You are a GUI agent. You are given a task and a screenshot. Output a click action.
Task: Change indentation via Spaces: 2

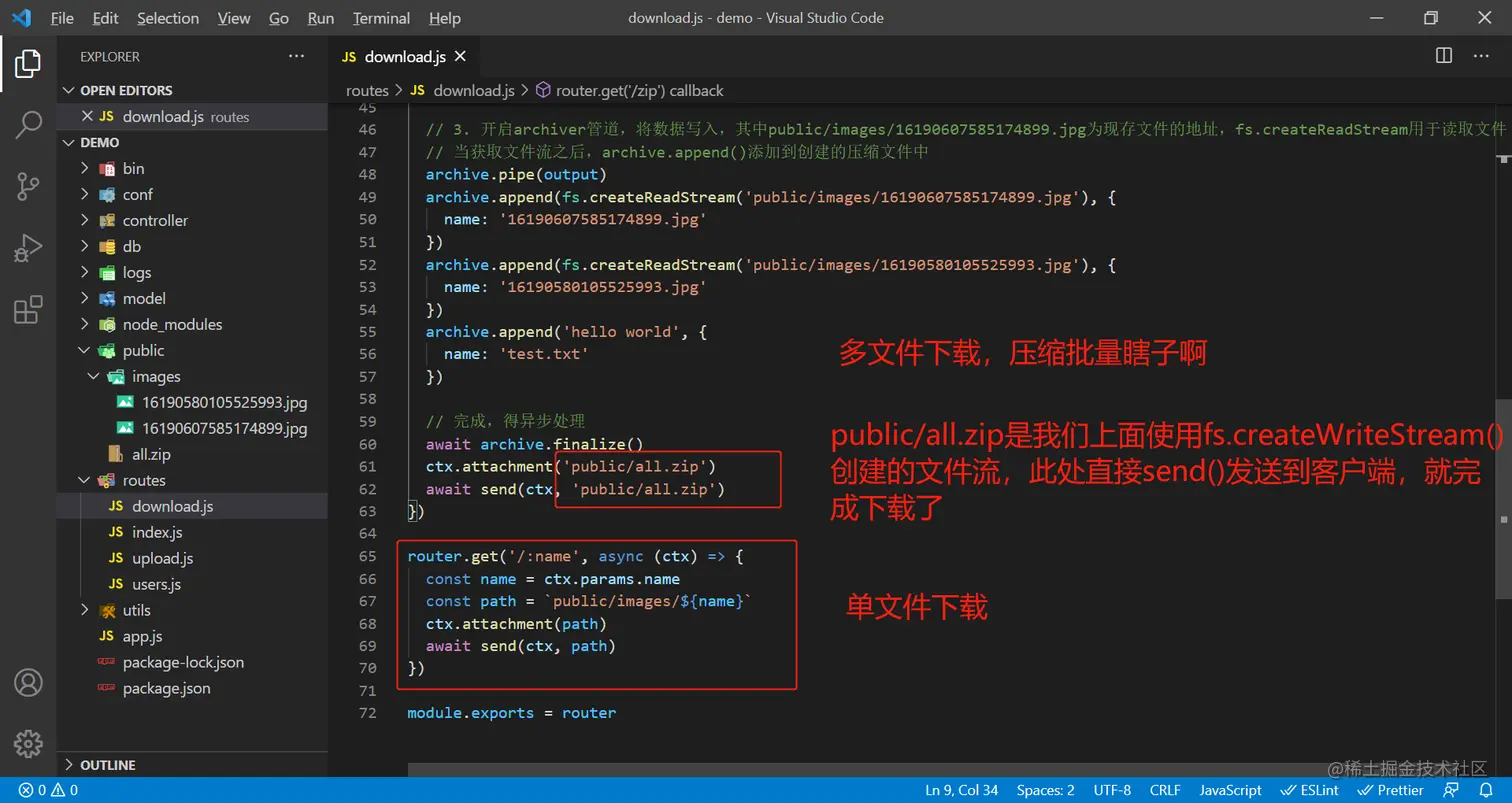(x=1045, y=790)
